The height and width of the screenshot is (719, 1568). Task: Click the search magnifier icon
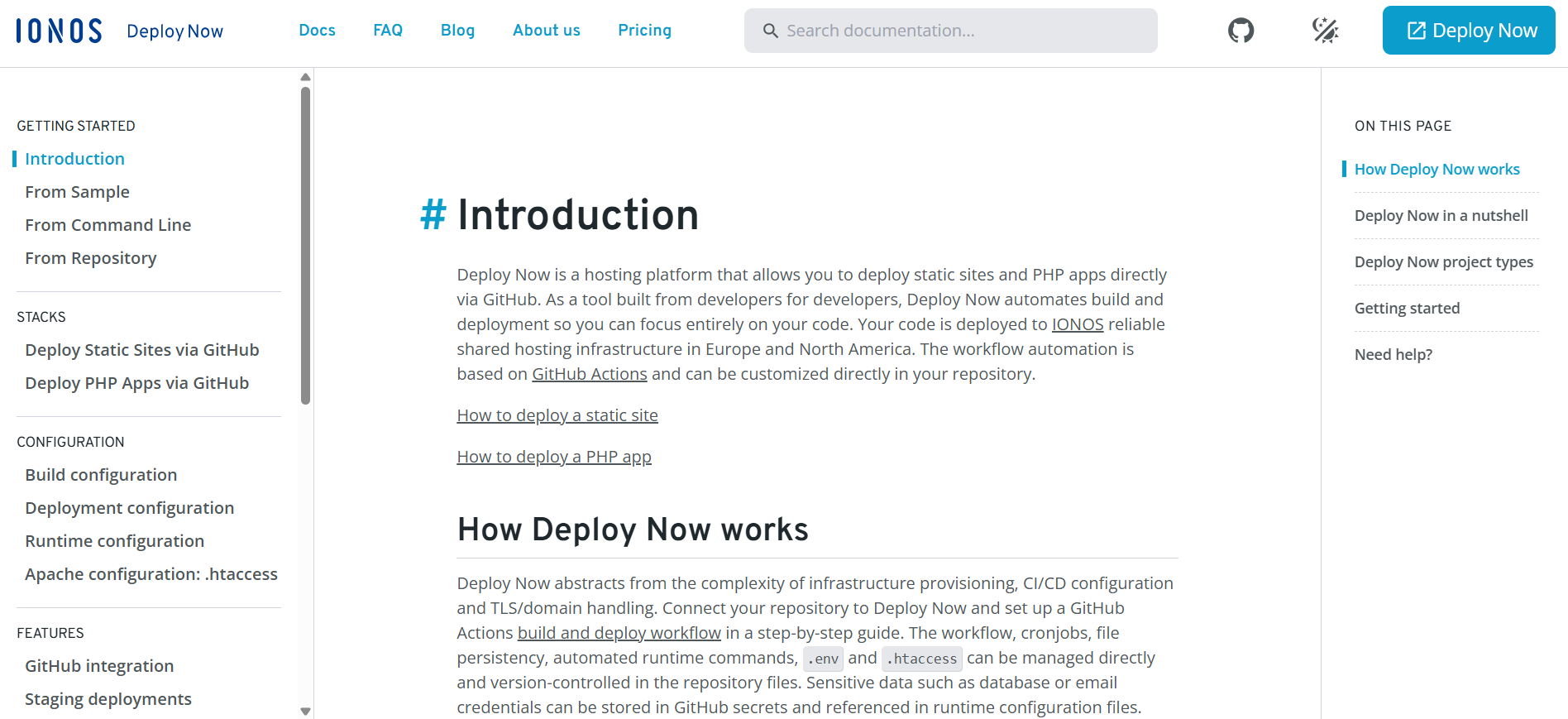pyautogui.click(x=770, y=31)
